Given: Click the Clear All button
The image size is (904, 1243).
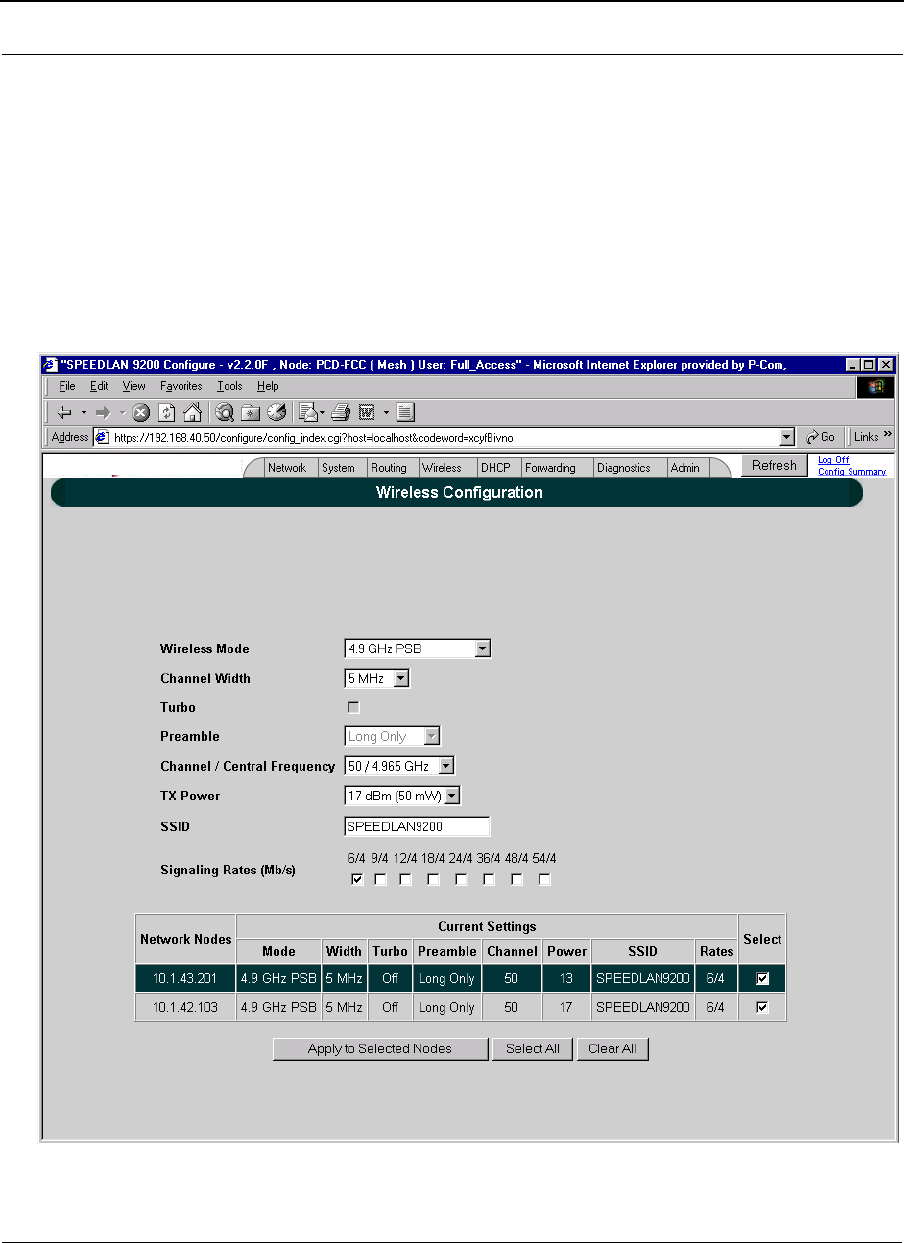Looking at the screenshot, I should click(x=613, y=1049).
